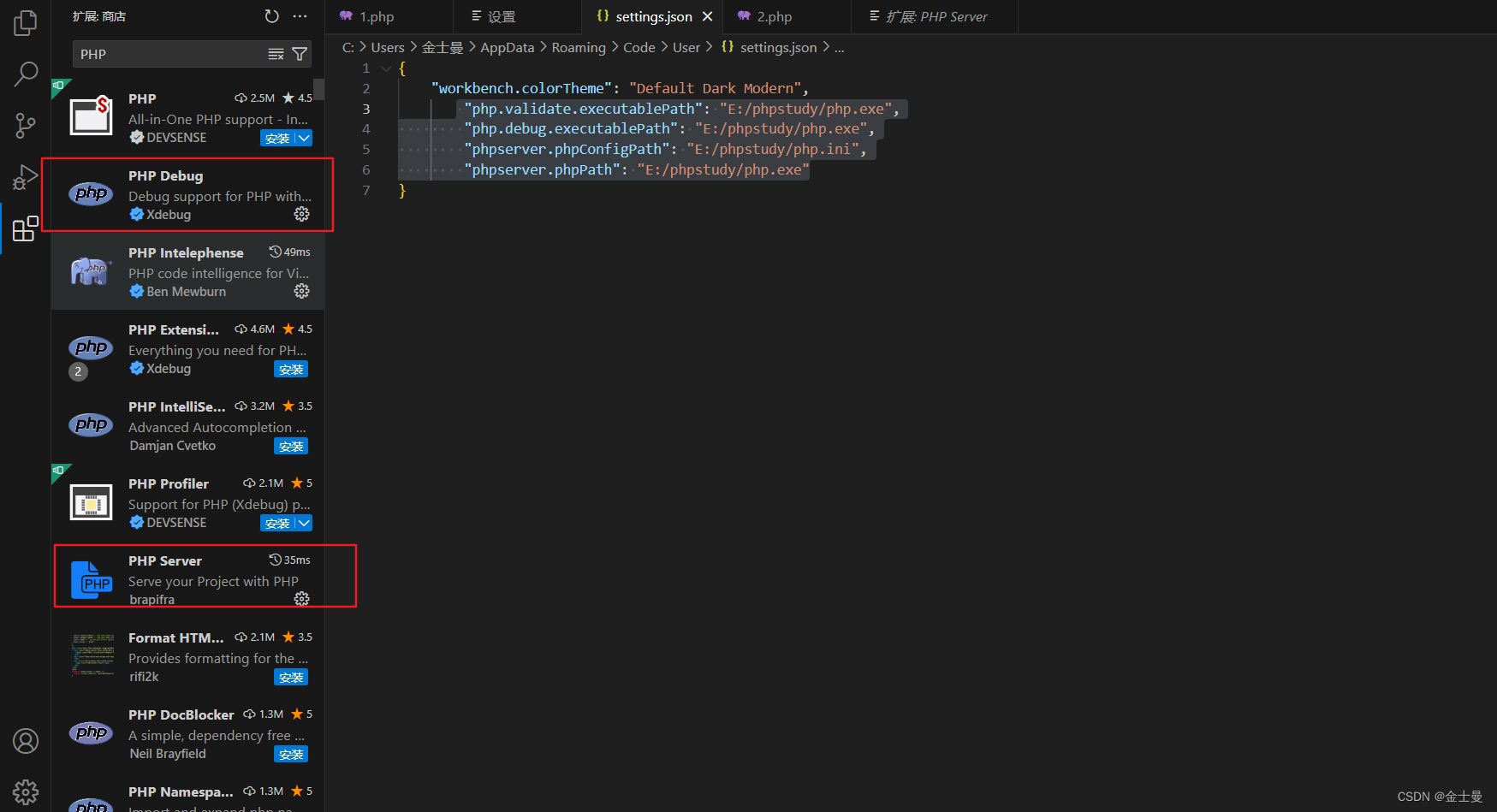Refresh the extensions marketplace list
The width and height of the screenshot is (1497, 812).
272,16
